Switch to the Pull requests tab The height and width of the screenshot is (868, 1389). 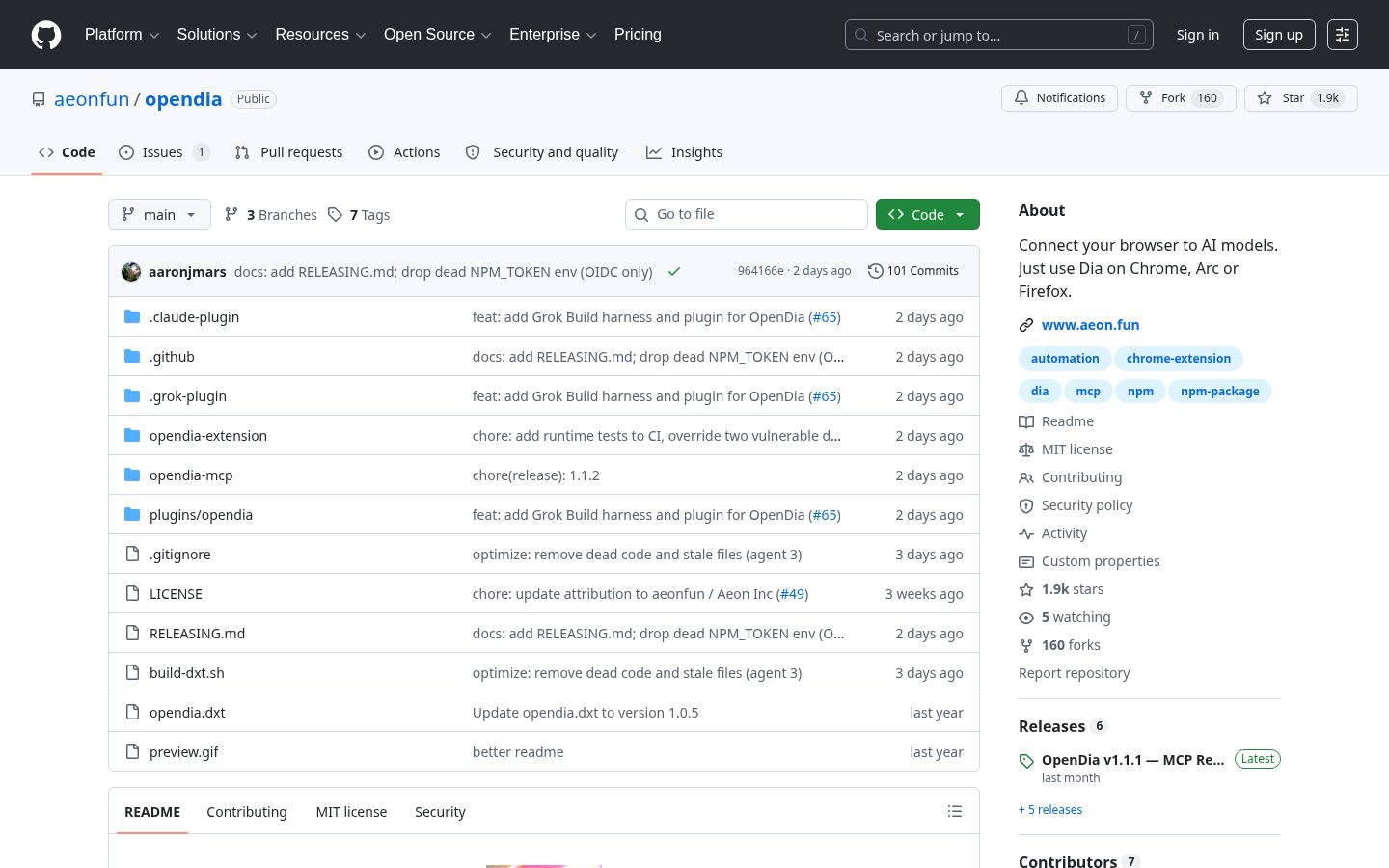pyautogui.click(x=288, y=152)
